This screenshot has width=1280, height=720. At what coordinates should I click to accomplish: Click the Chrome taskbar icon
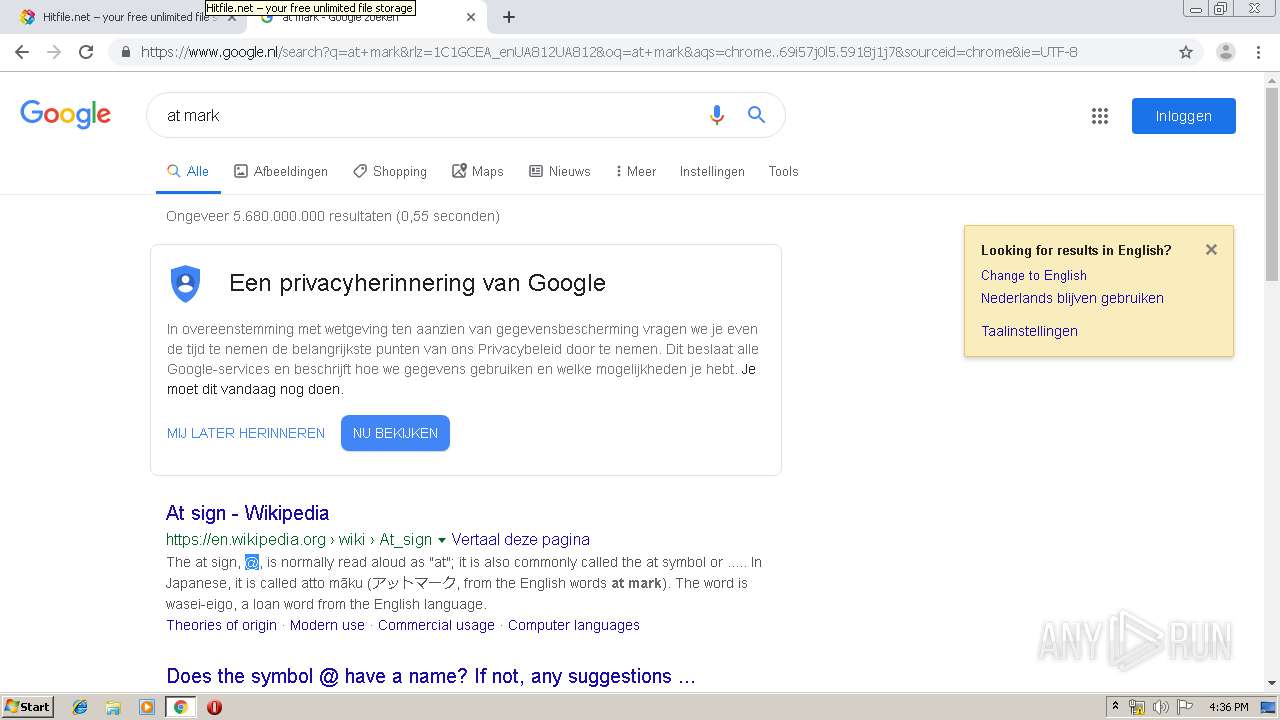pyautogui.click(x=180, y=707)
